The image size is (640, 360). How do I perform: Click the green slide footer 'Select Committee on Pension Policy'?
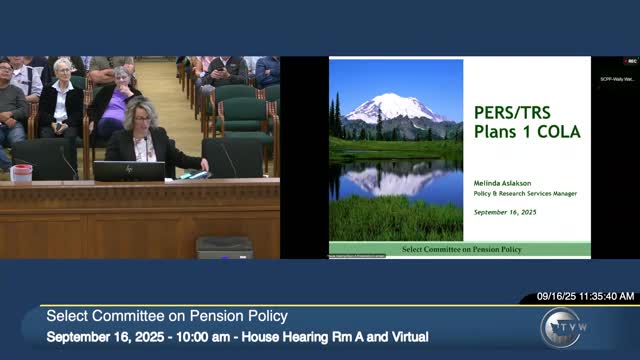(x=460, y=249)
